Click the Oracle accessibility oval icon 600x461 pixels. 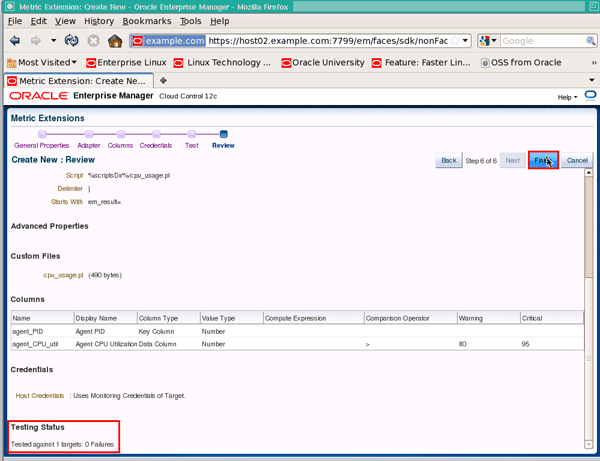590,96
